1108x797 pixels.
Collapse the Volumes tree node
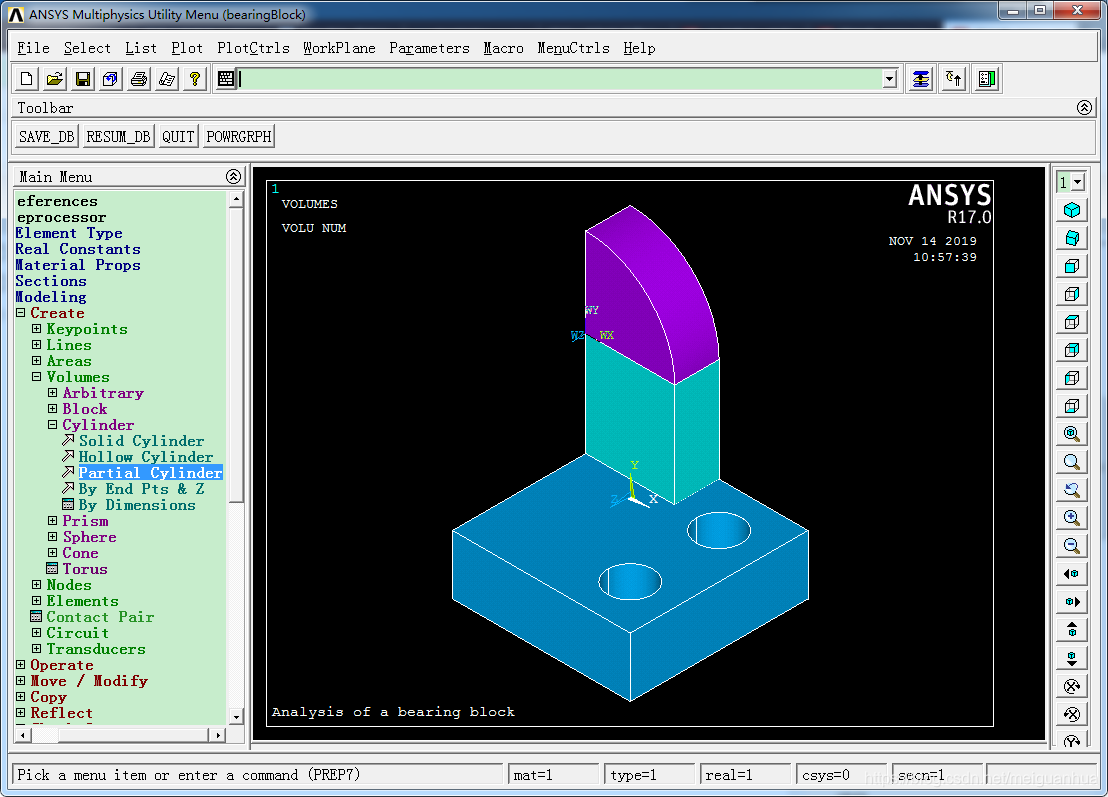point(37,377)
